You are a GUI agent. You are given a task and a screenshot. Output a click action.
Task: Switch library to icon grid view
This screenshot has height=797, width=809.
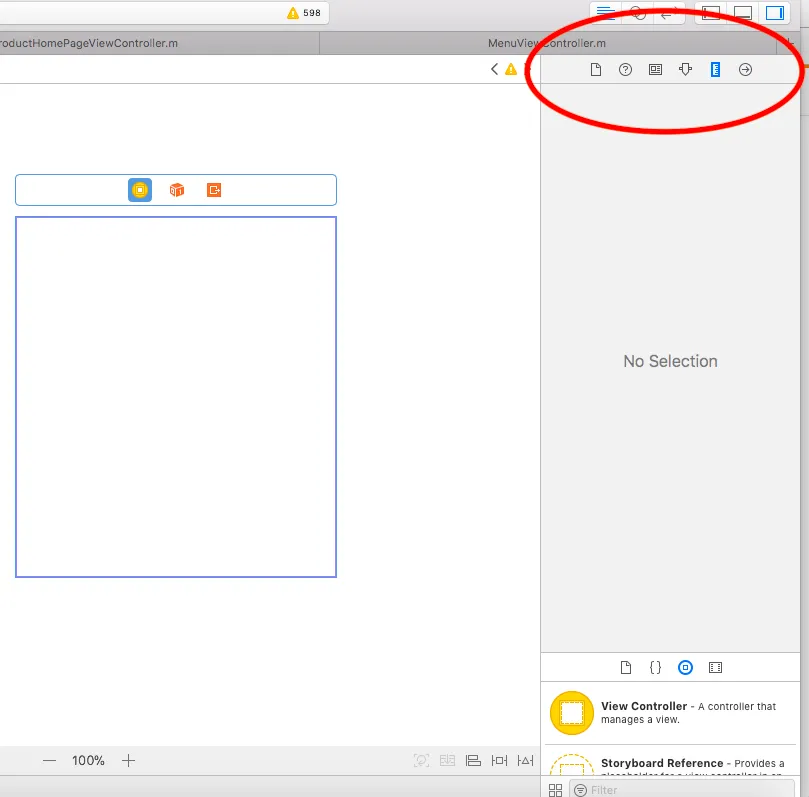[555, 790]
